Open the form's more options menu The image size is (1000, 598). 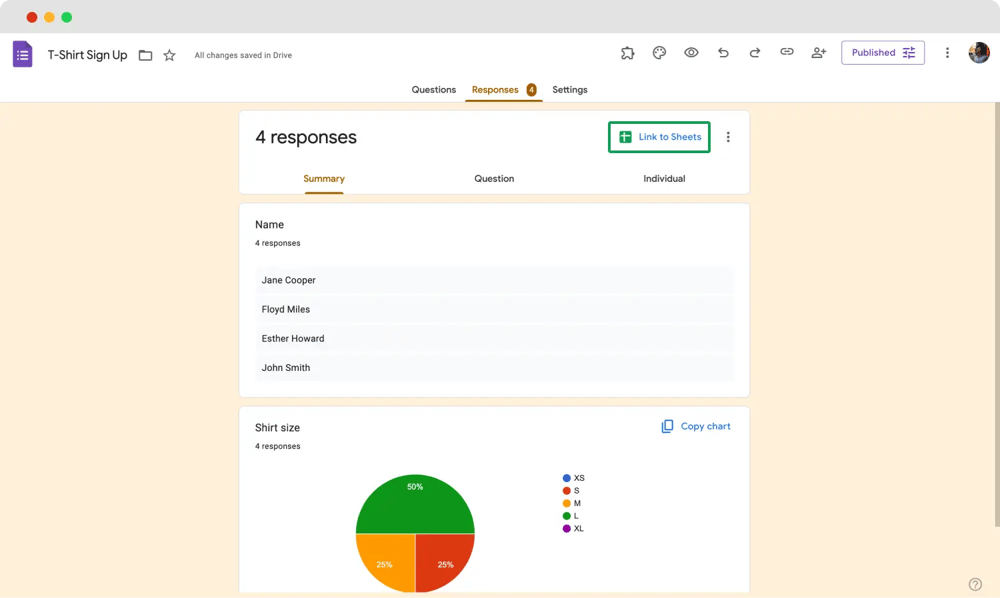(947, 53)
